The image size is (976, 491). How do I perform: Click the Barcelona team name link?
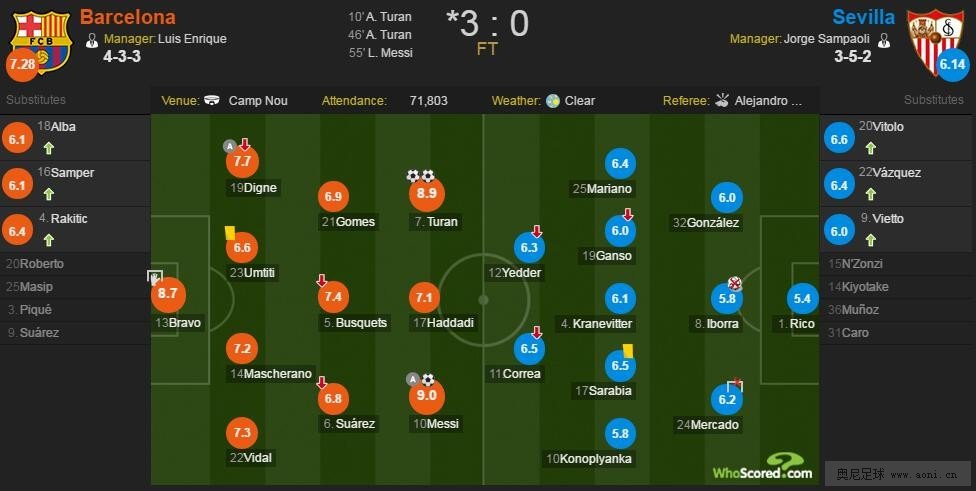pos(128,17)
